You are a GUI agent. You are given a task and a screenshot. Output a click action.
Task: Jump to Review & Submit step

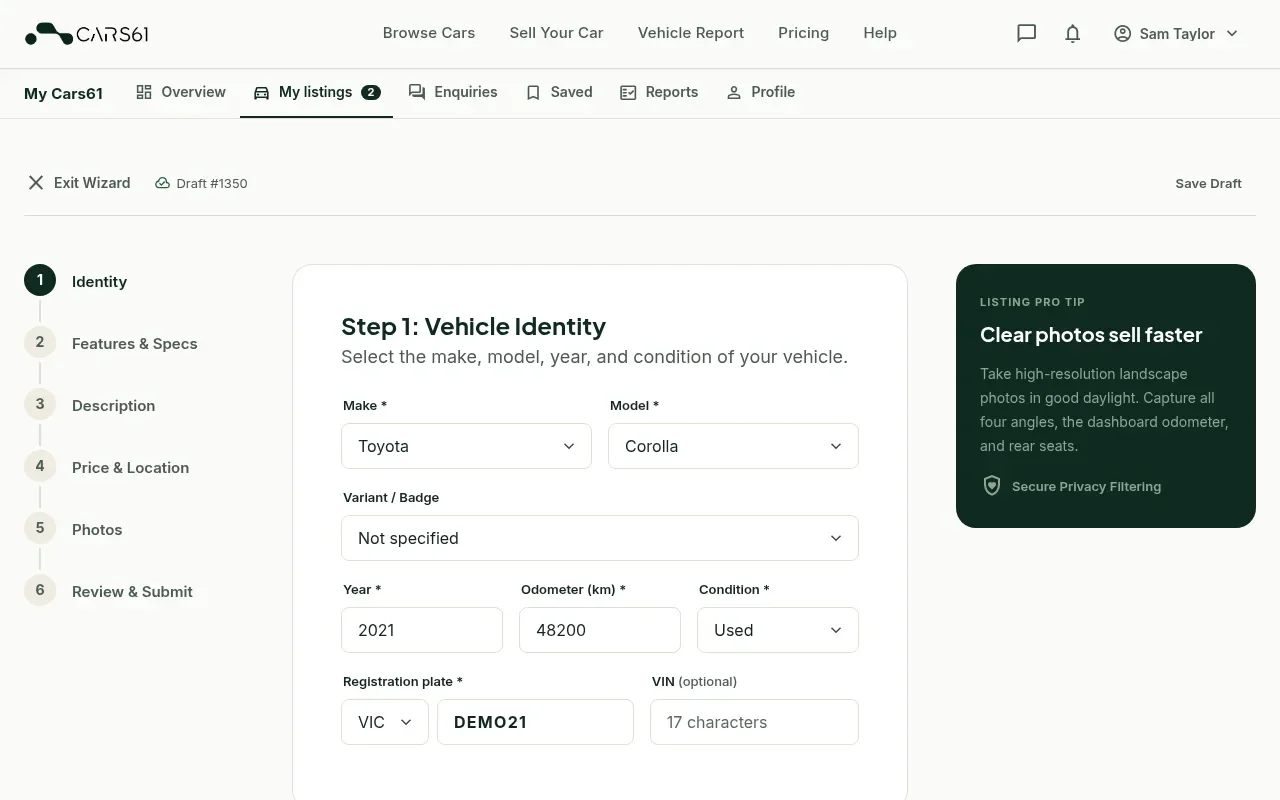[132, 591]
